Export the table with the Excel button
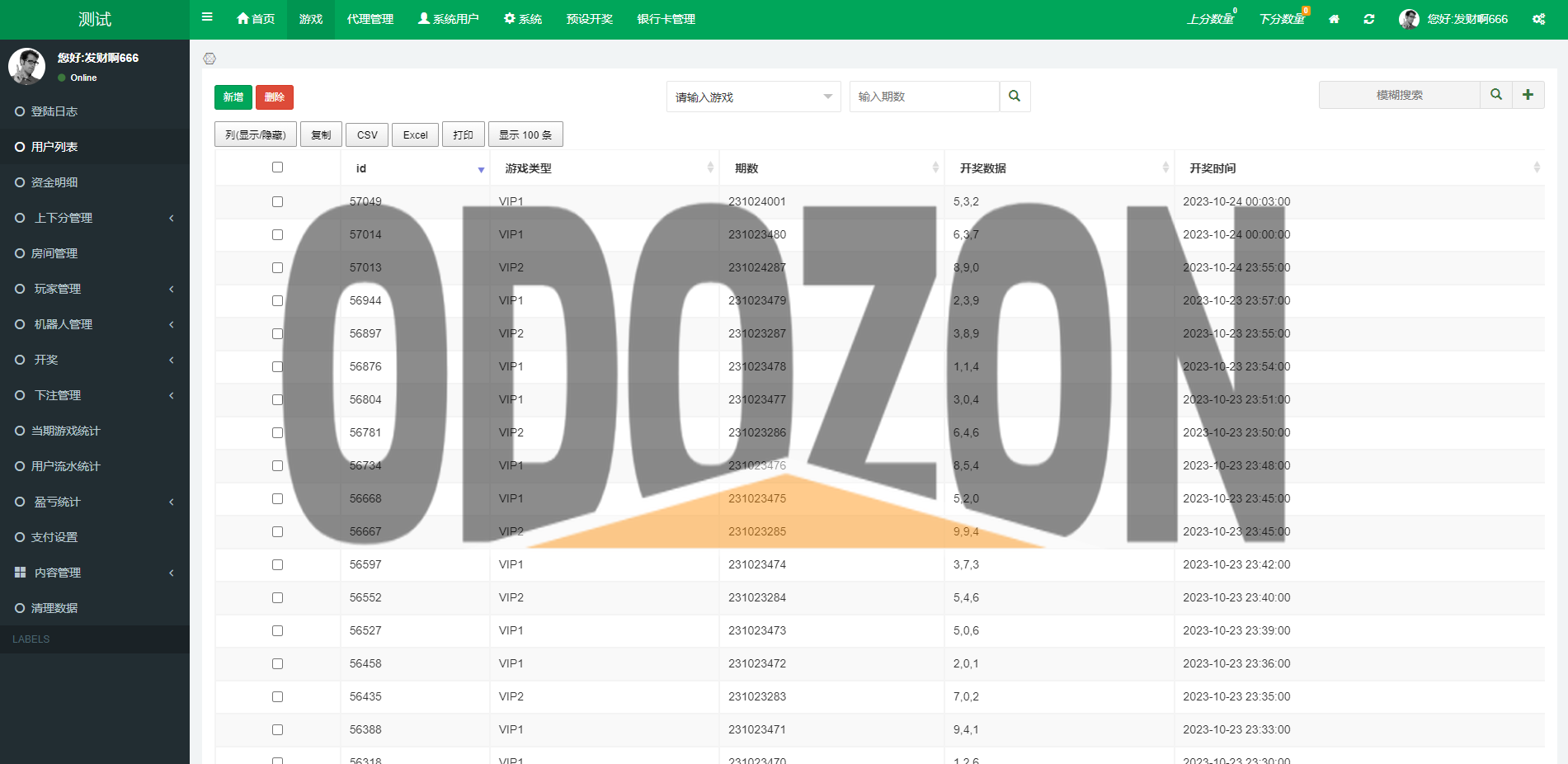The image size is (1568, 764). point(416,134)
